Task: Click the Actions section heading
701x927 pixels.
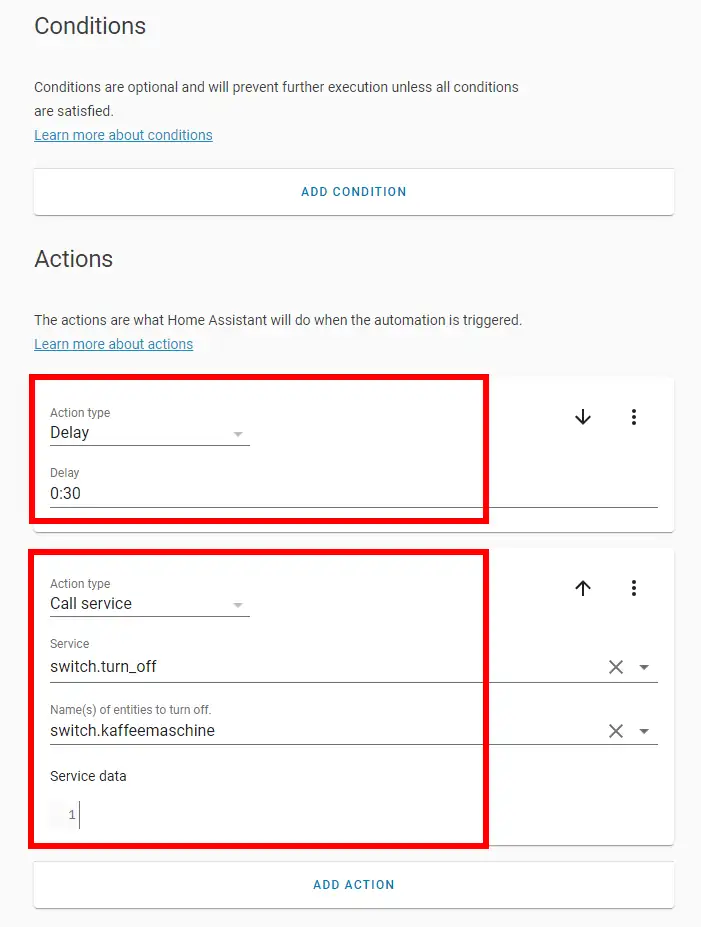Action: coord(73,259)
